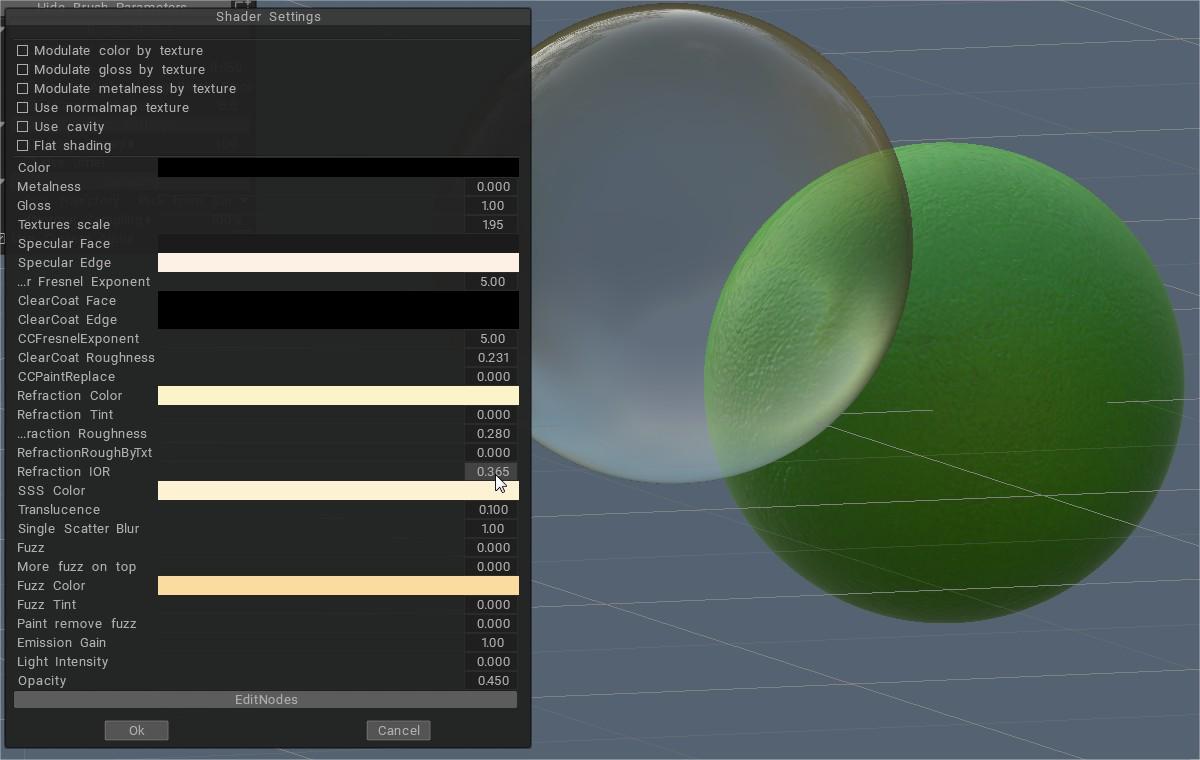This screenshot has height=760, width=1200.
Task: Toggle "Flat shading" on
Action: click(21, 145)
